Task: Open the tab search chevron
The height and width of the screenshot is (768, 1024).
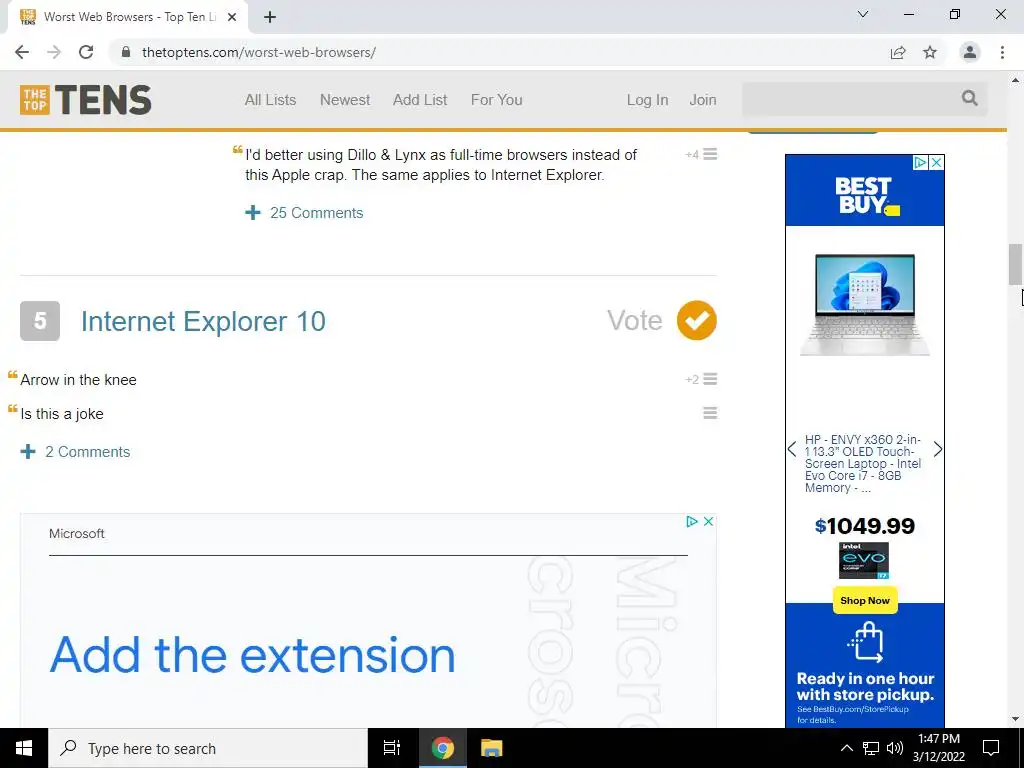Action: pyautogui.click(x=863, y=14)
